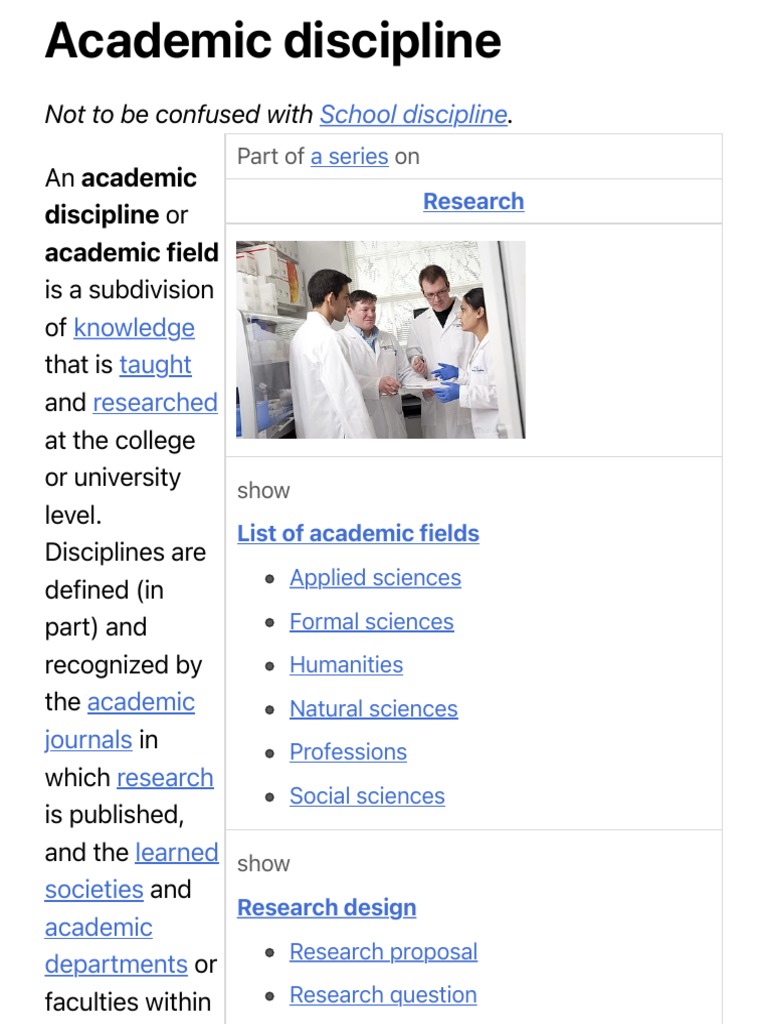Open List of academic fields link
768x1024 pixels.
point(358,534)
